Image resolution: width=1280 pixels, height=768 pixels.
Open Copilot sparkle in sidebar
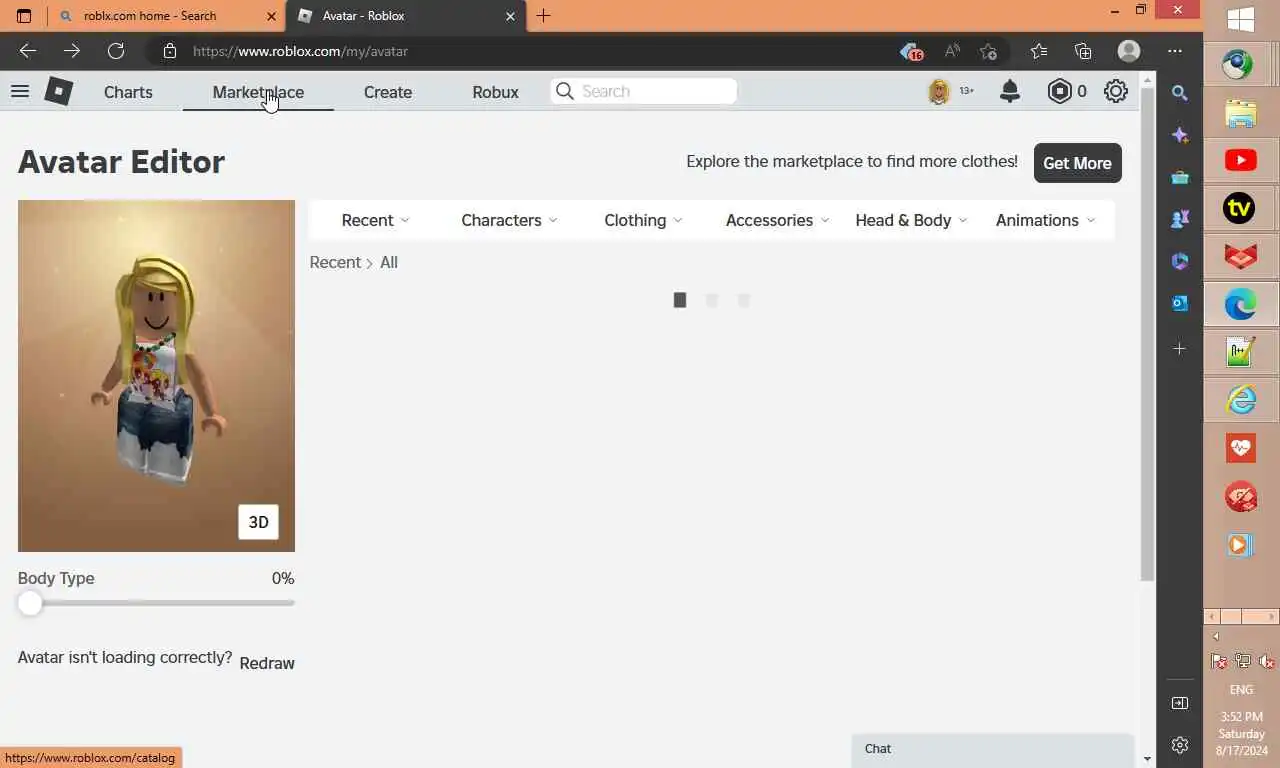(1180, 135)
